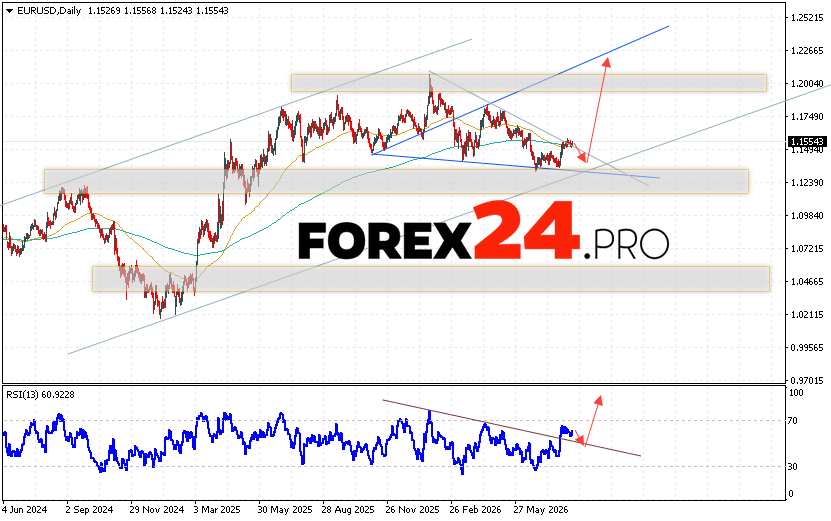Open the EURUSD chart menu triangle
The image size is (831, 521).
[x=10, y=11]
